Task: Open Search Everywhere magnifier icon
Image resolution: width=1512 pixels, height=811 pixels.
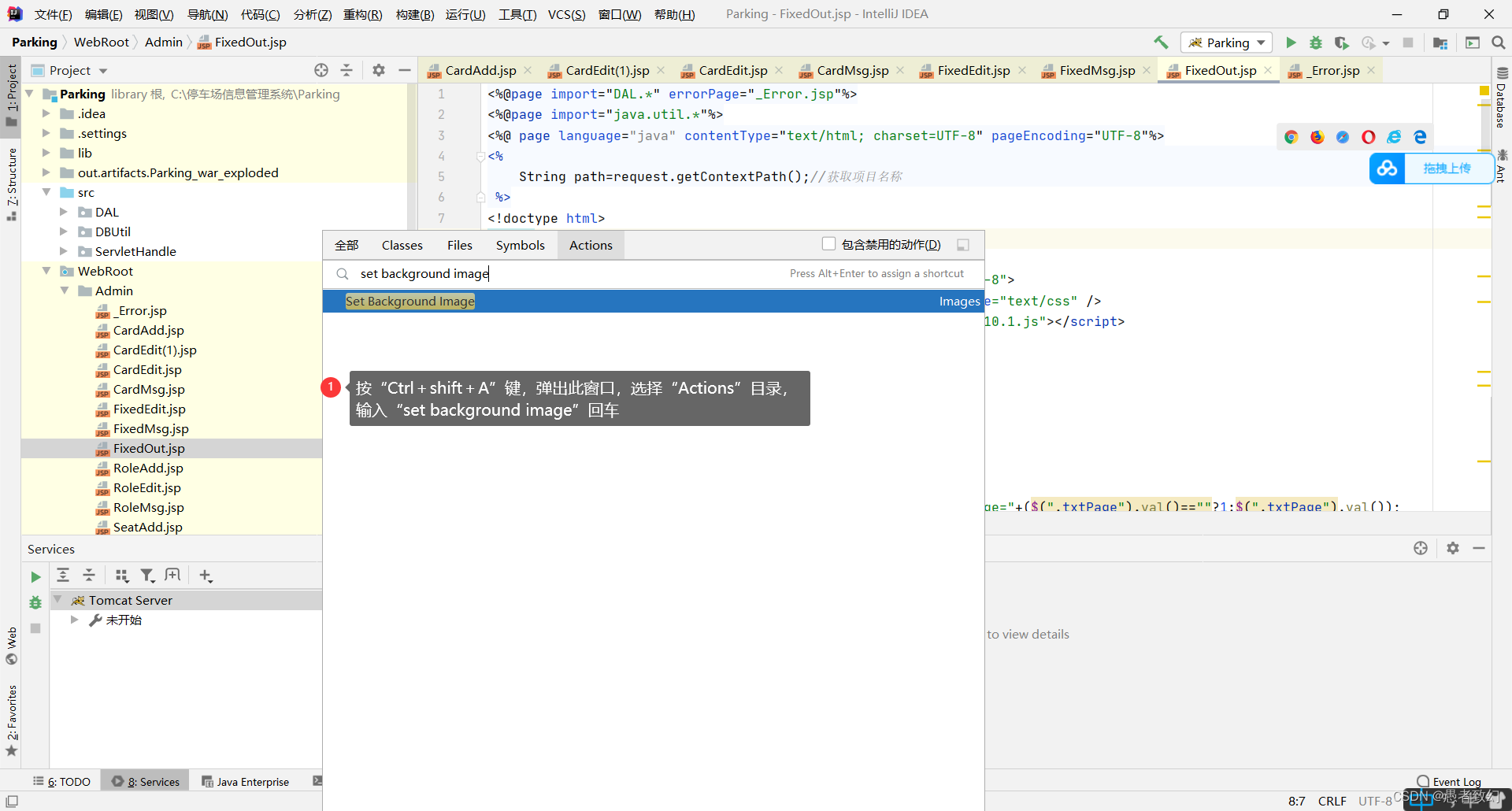Action: pyautogui.click(x=1498, y=43)
